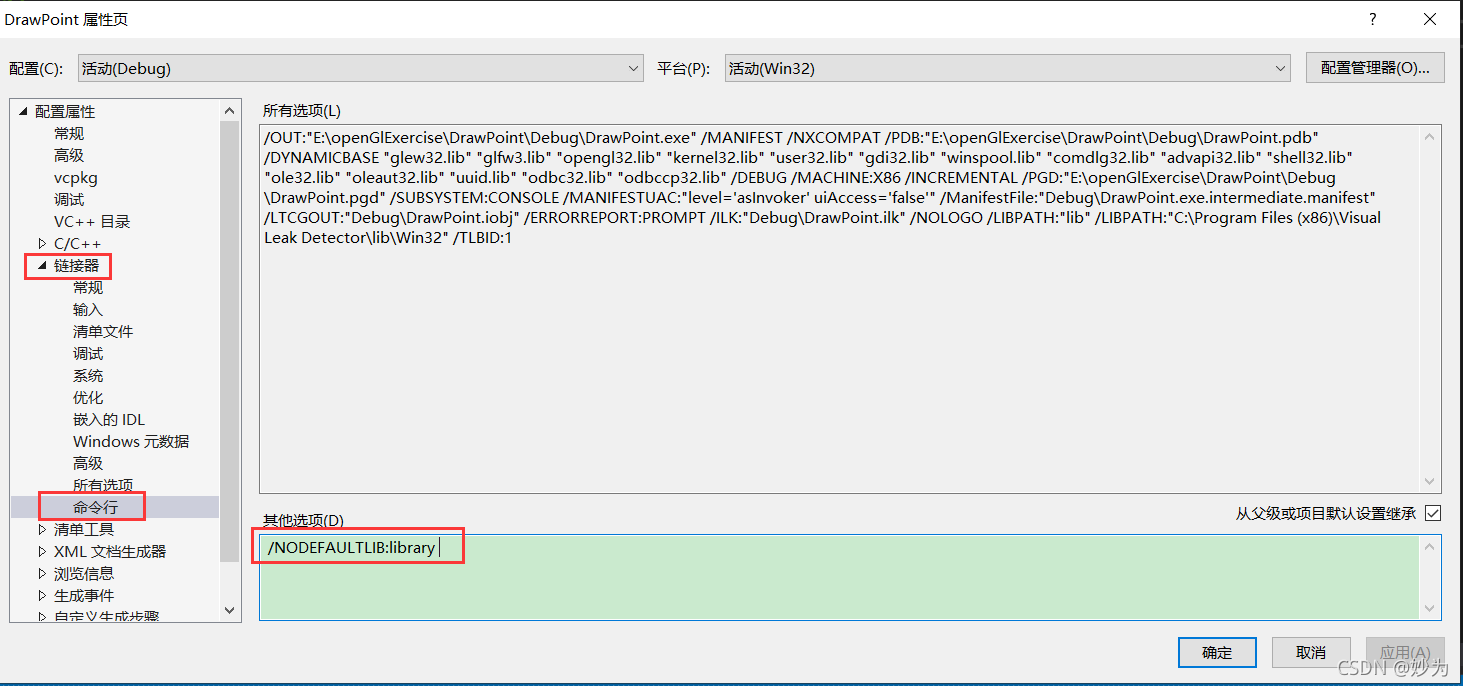1463x686 pixels.
Task: Select 所有选项 tree item
Action: pyautogui.click(x=103, y=485)
